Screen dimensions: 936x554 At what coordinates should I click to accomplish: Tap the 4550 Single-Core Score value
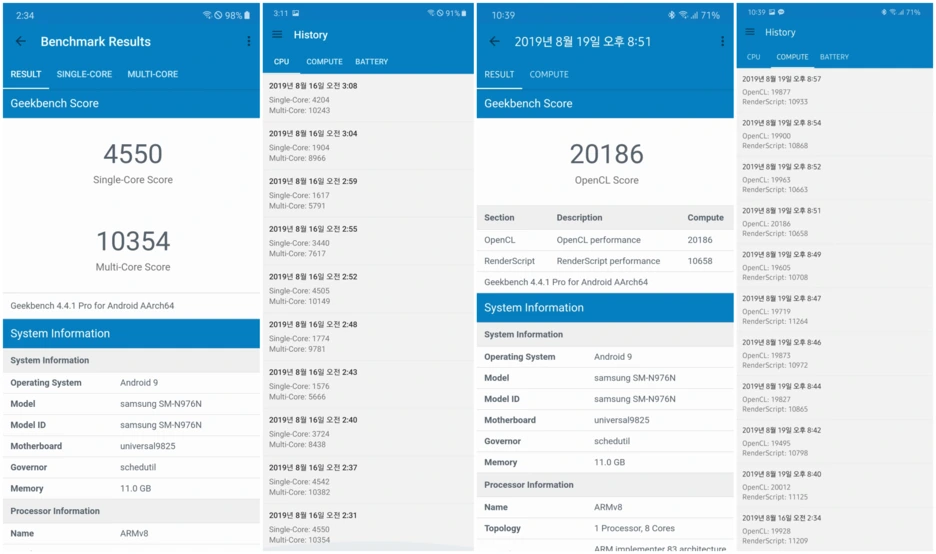tap(133, 154)
